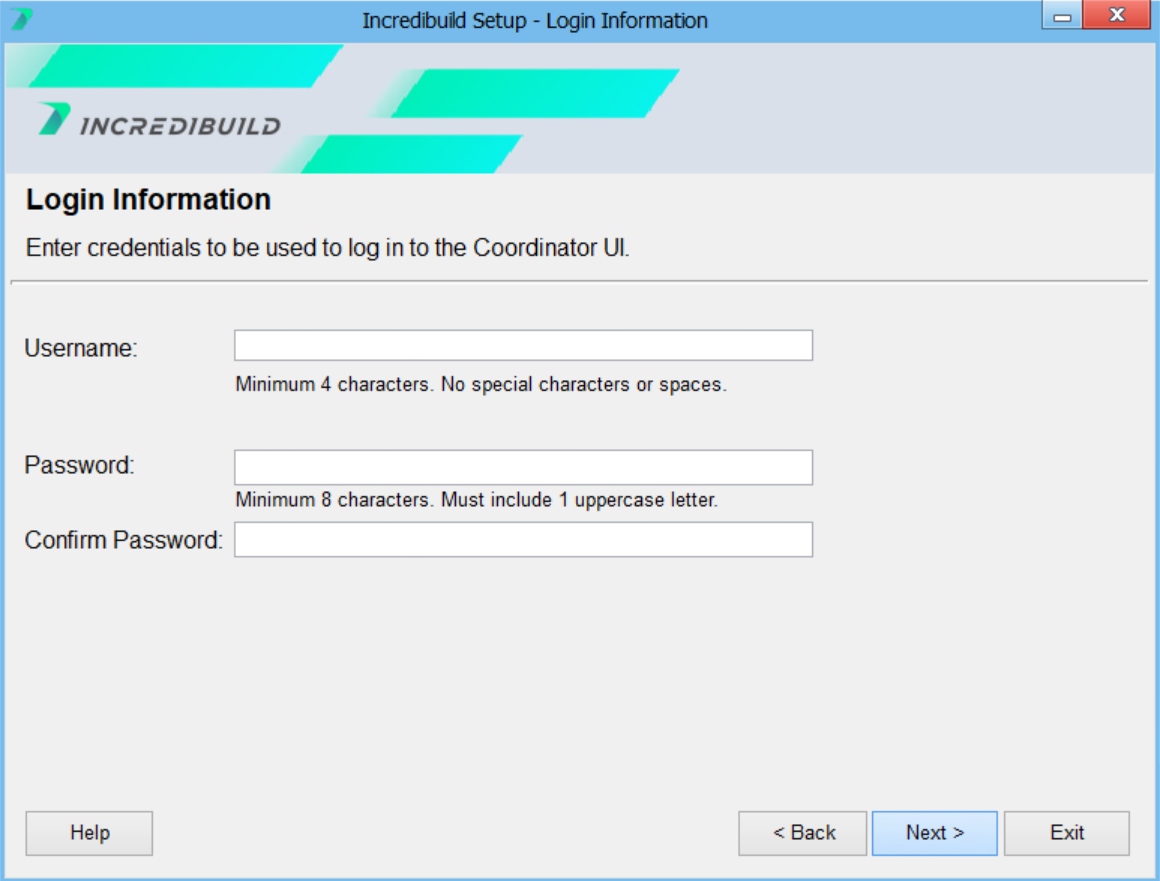Image resolution: width=1160 pixels, height=881 pixels.
Task: Click the Login Information heading
Action: [x=148, y=200]
